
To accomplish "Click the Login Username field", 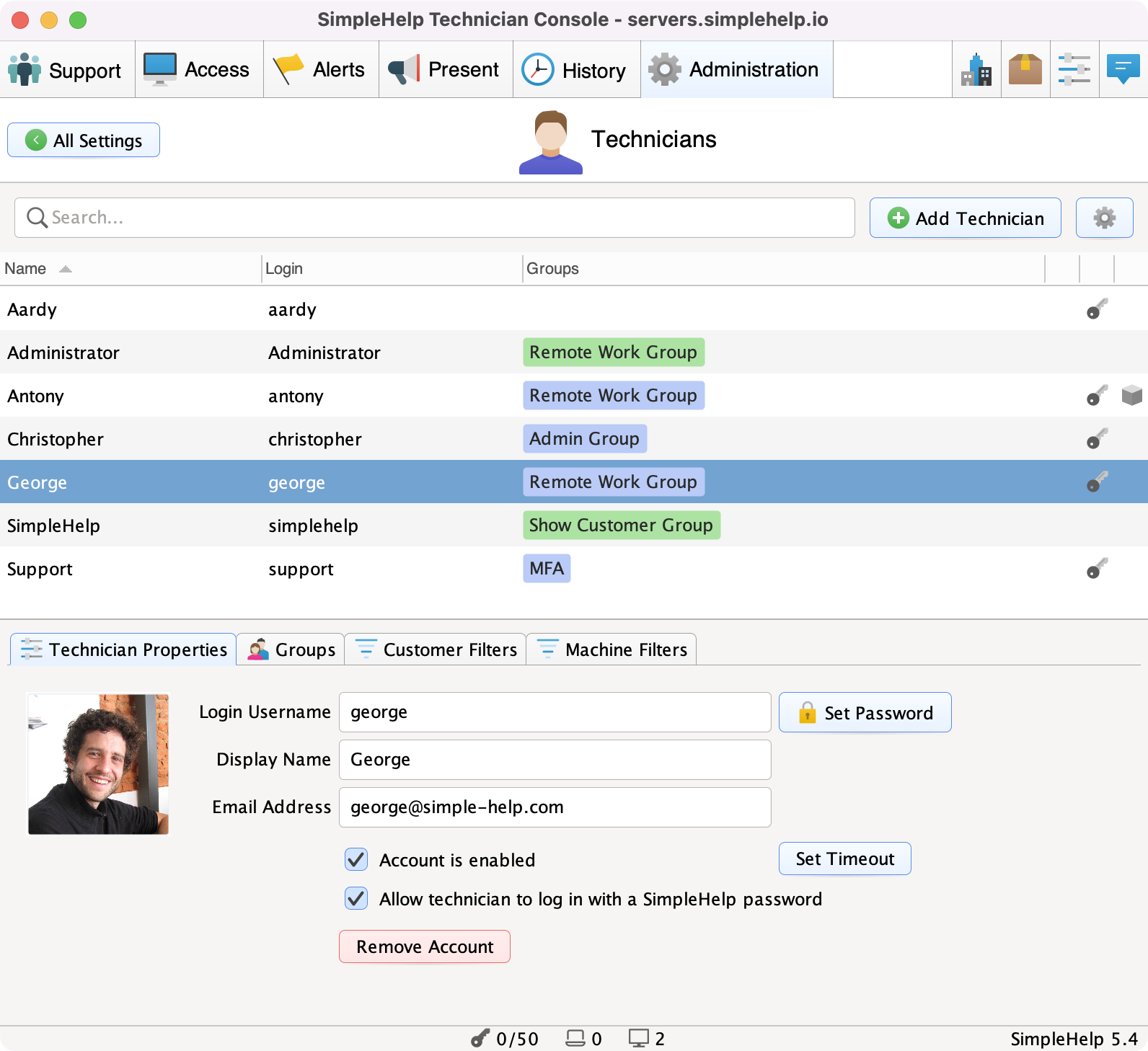I will click(555, 712).
